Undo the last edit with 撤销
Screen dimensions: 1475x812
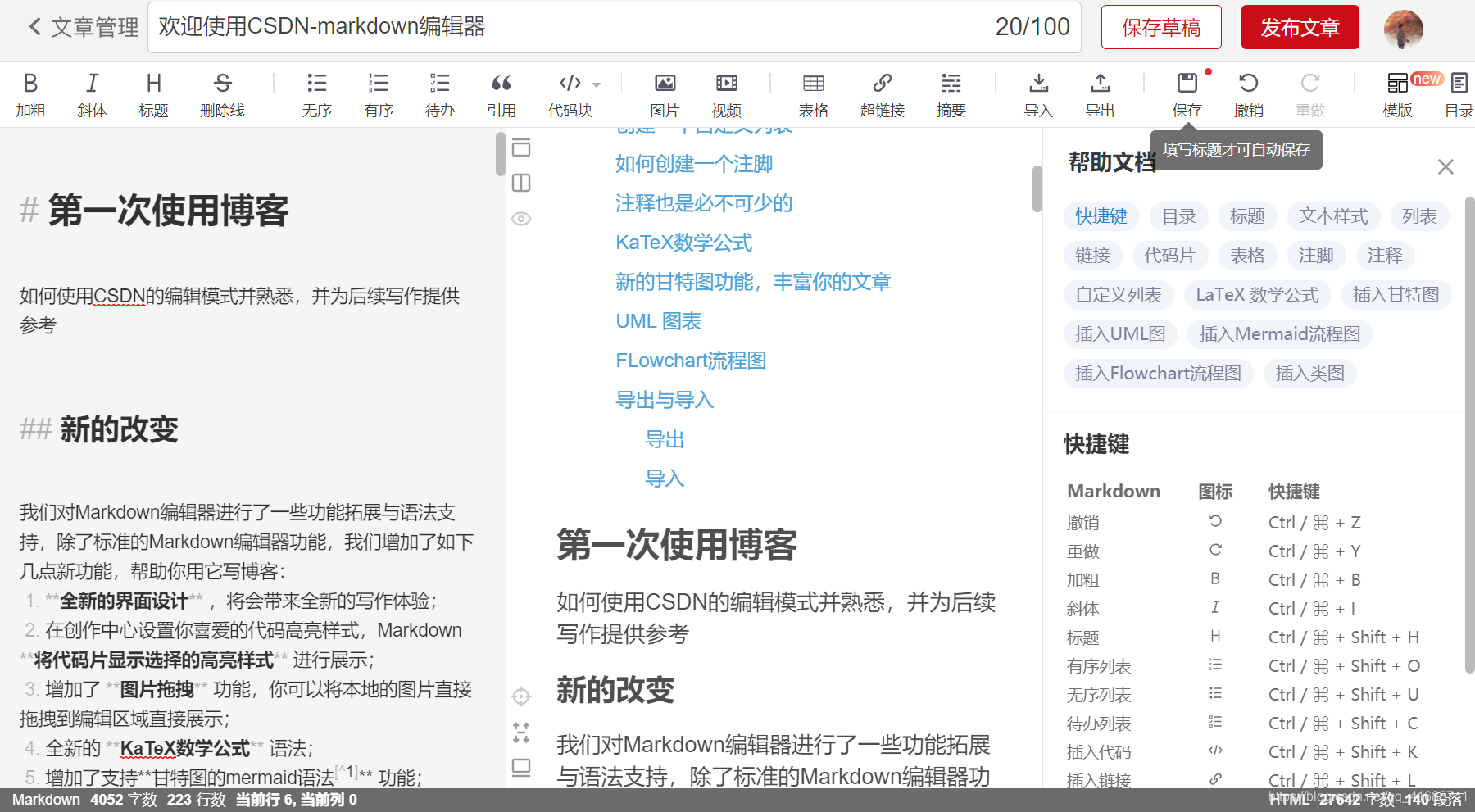1248,94
